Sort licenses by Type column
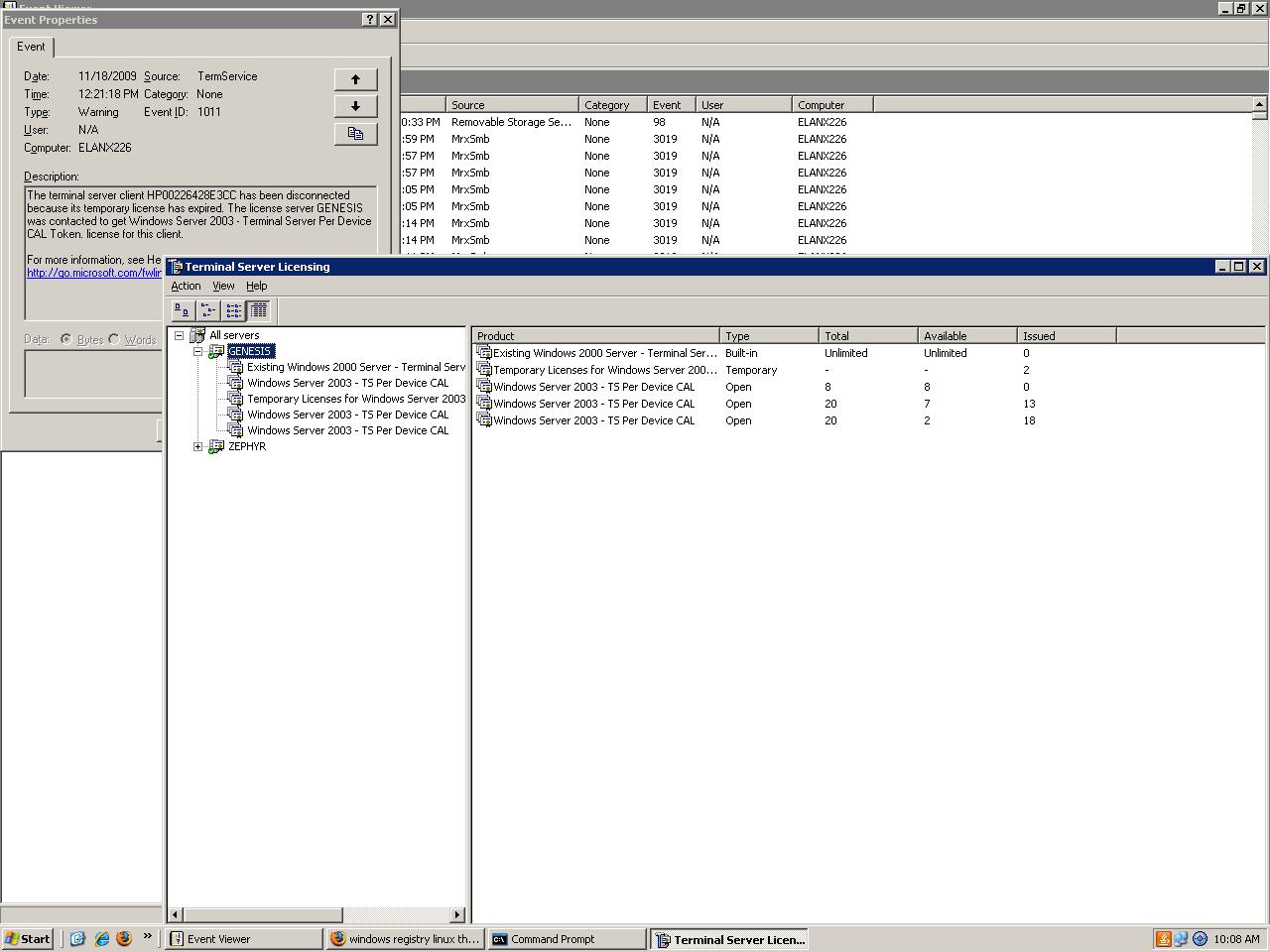The width and height of the screenshot is (1270, 952). tap(769, 336)
